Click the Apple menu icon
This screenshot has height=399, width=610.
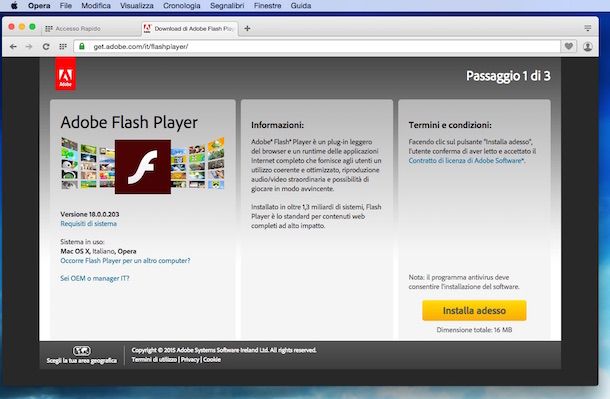click(x=14, y=5)
